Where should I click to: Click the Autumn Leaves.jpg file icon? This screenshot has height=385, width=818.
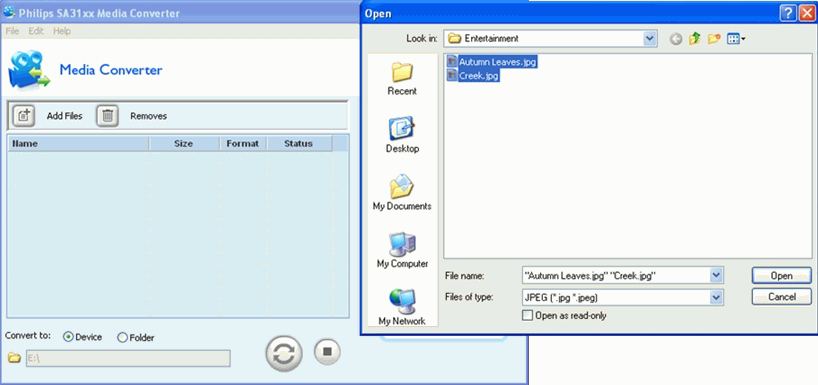(452, 62)
